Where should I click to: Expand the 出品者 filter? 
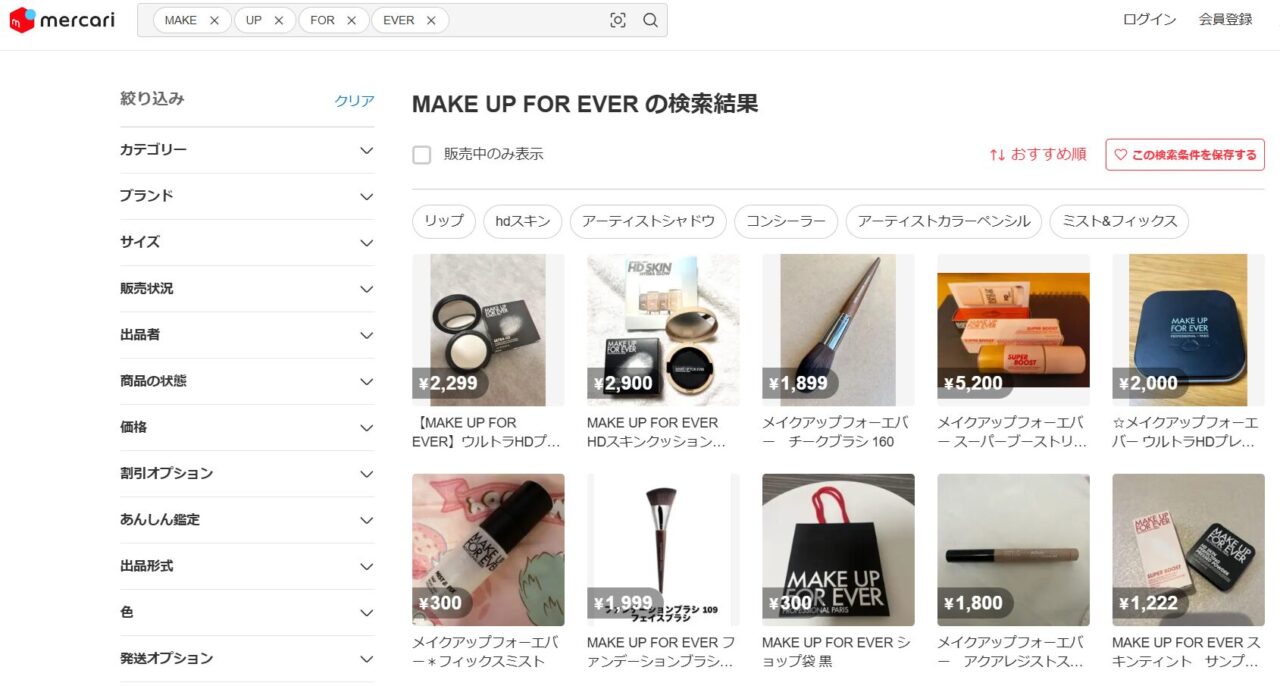point(247,335)
